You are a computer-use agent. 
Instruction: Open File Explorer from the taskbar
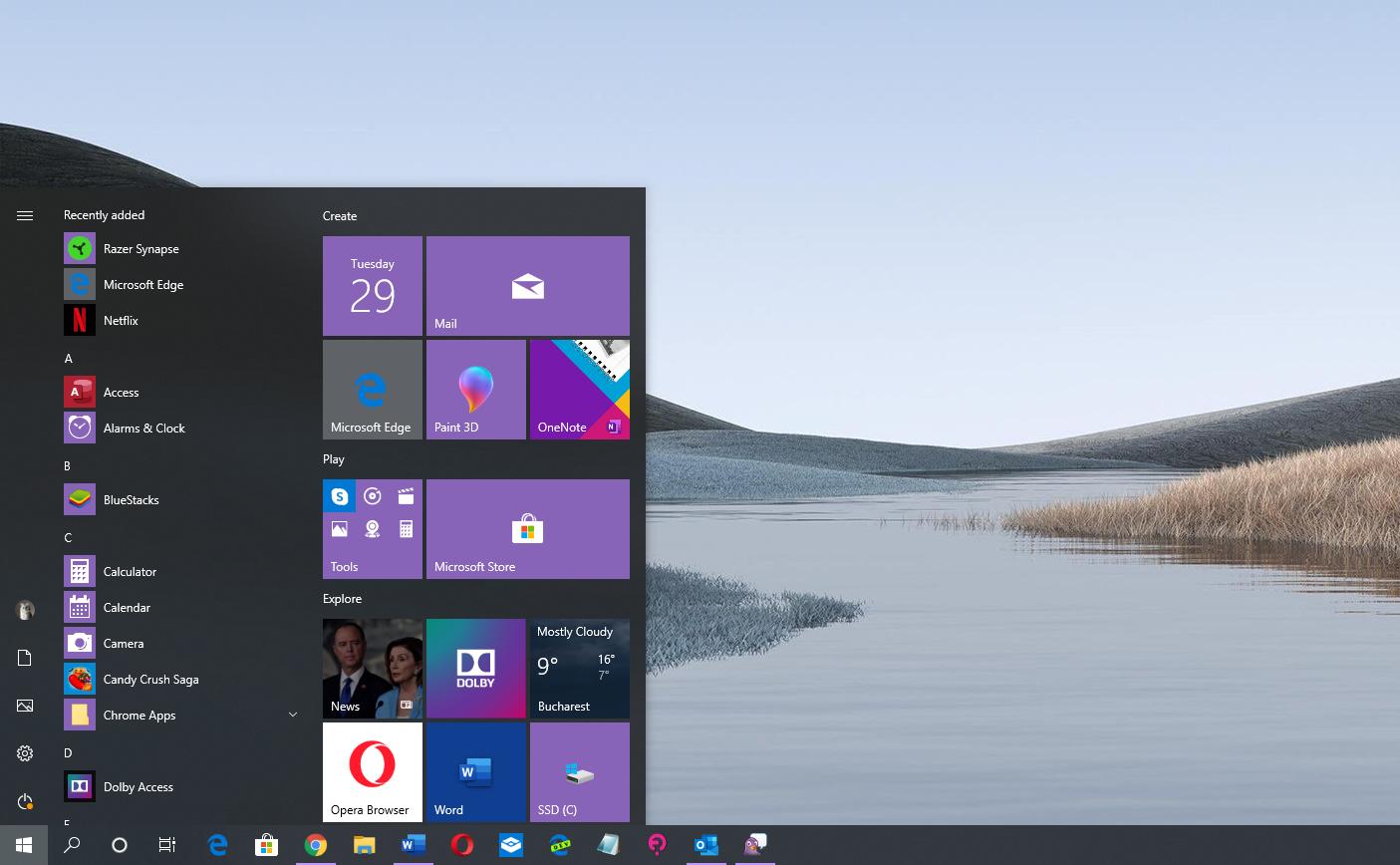coord(364,845)
